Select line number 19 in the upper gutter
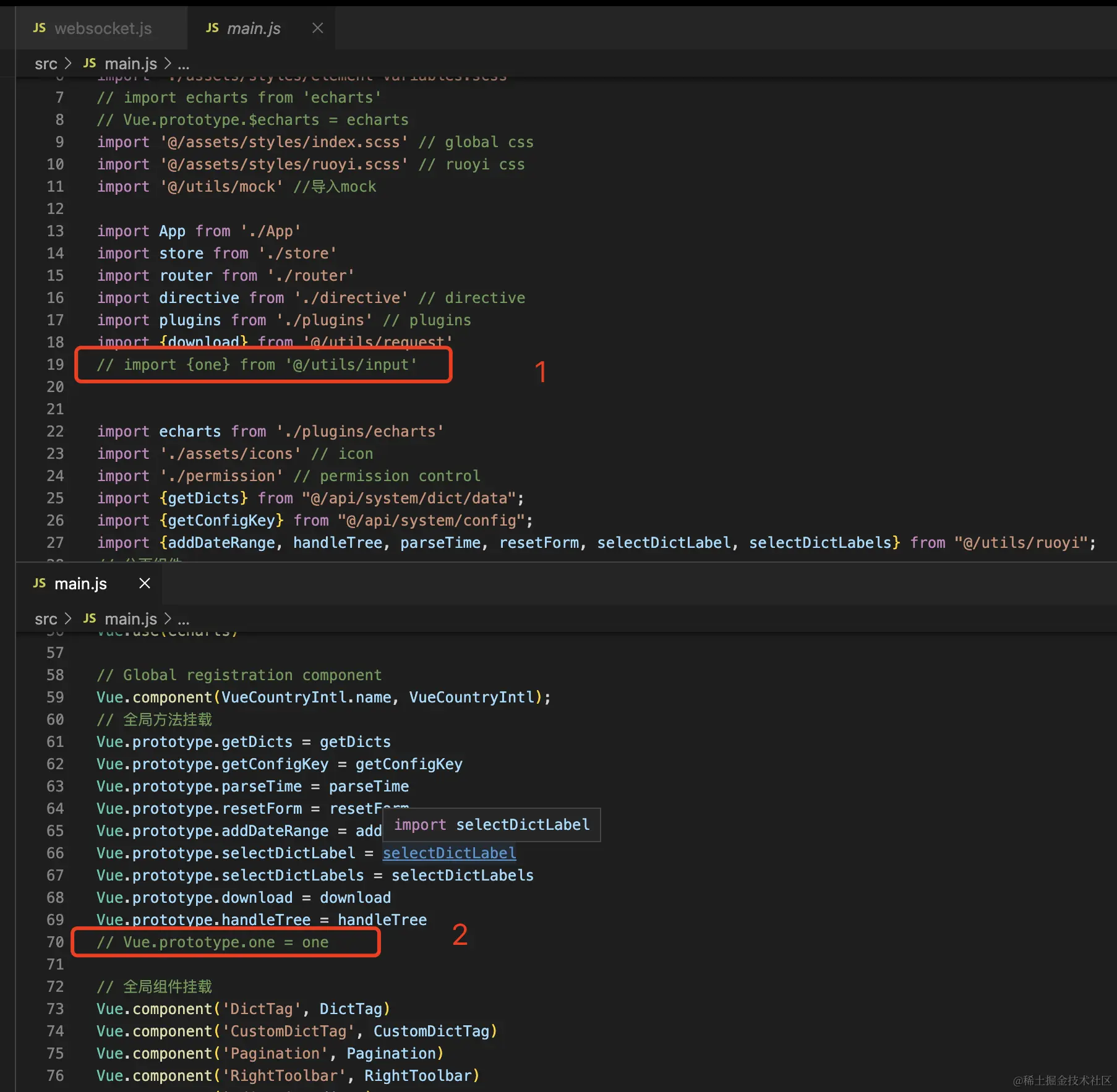Image resolution: width=1117 pixels, height=1092 pixels. (x=55, y=365)
